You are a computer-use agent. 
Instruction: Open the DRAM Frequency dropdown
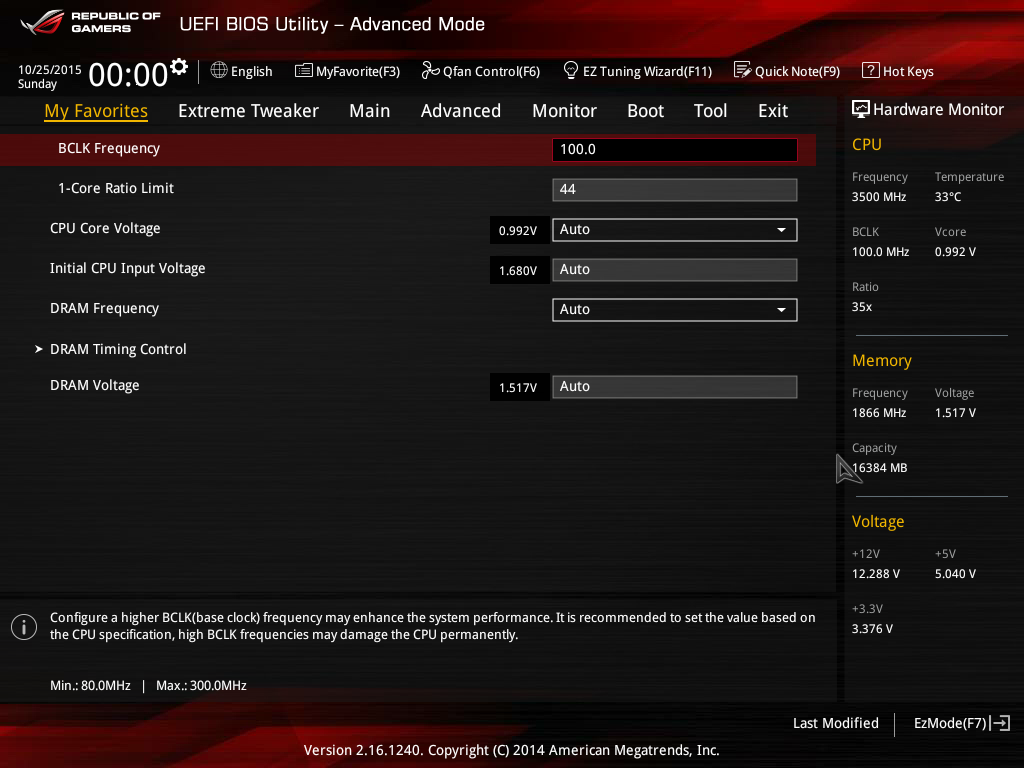coord(675,310)
